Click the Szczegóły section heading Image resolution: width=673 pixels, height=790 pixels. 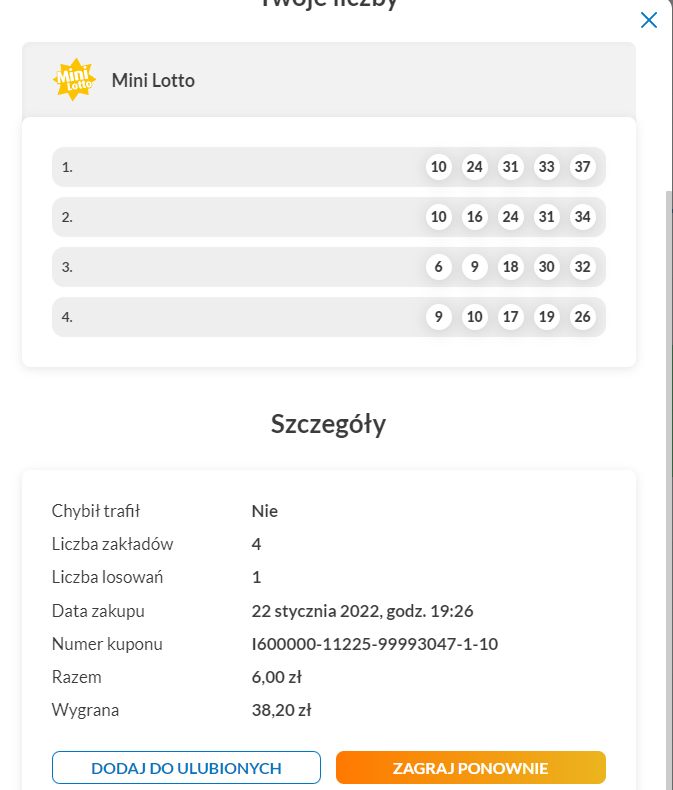pos(328,424)
